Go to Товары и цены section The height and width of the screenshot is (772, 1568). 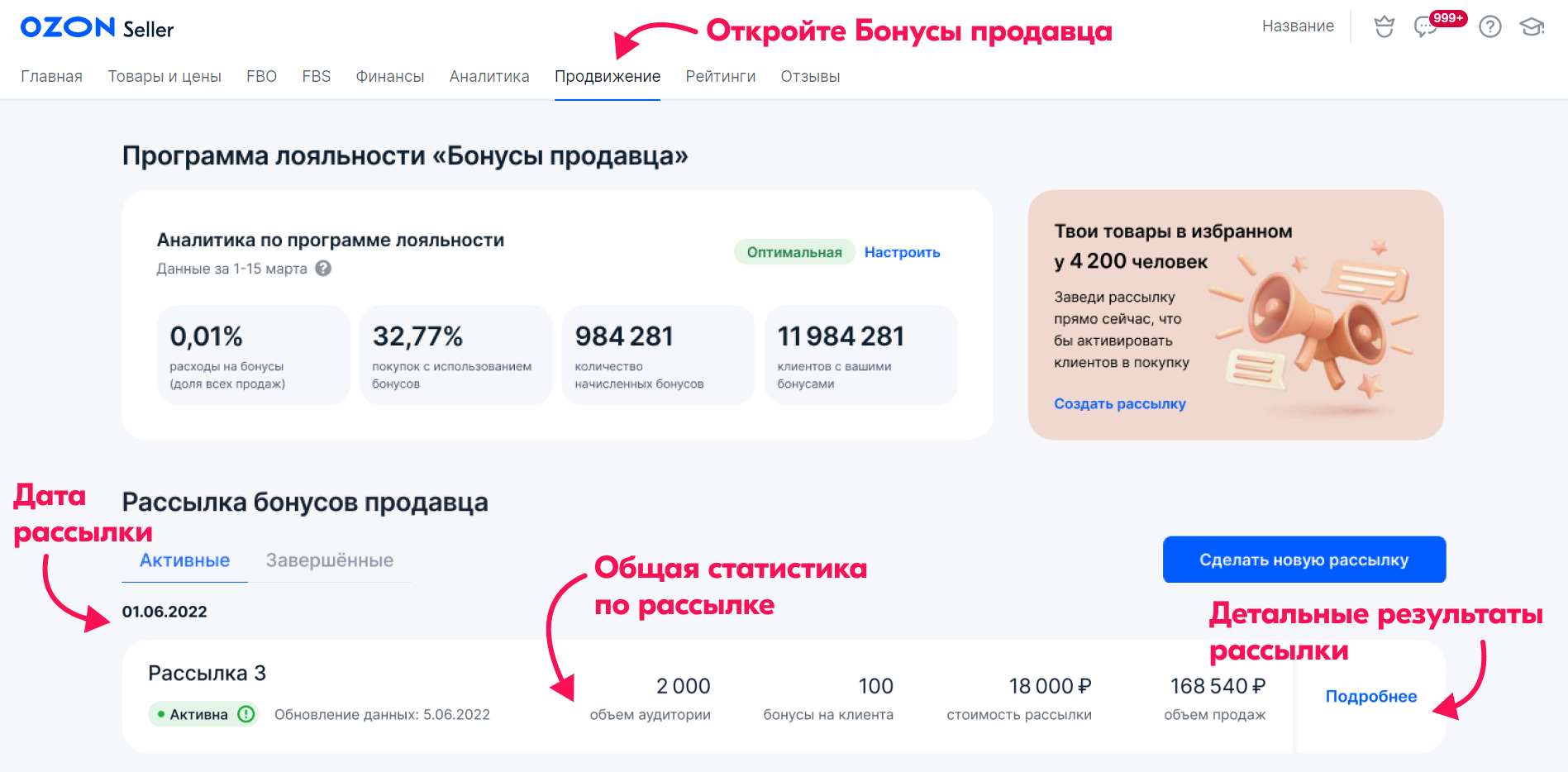164,76
